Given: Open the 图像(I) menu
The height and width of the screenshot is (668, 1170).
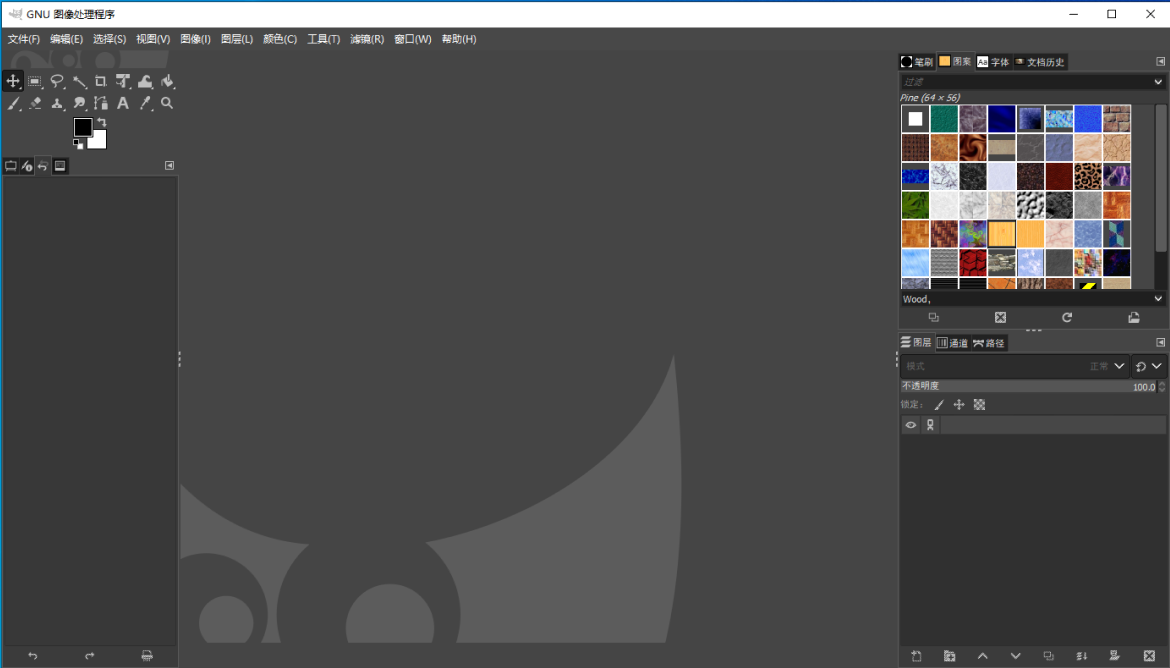Looking at the screenshot, I should pos(195,39).
